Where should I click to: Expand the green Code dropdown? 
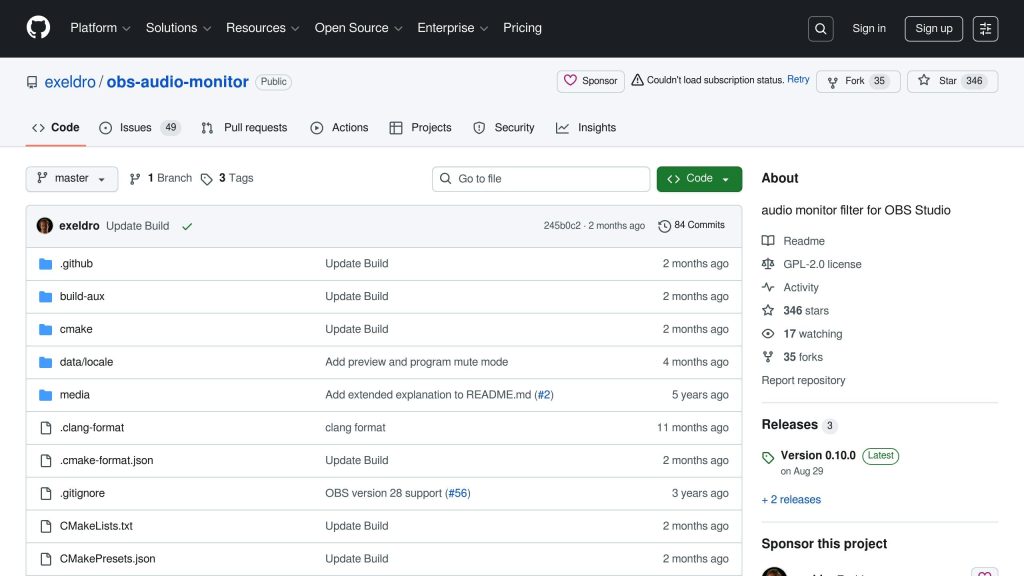pyautogui.click(x=698, y=178)
